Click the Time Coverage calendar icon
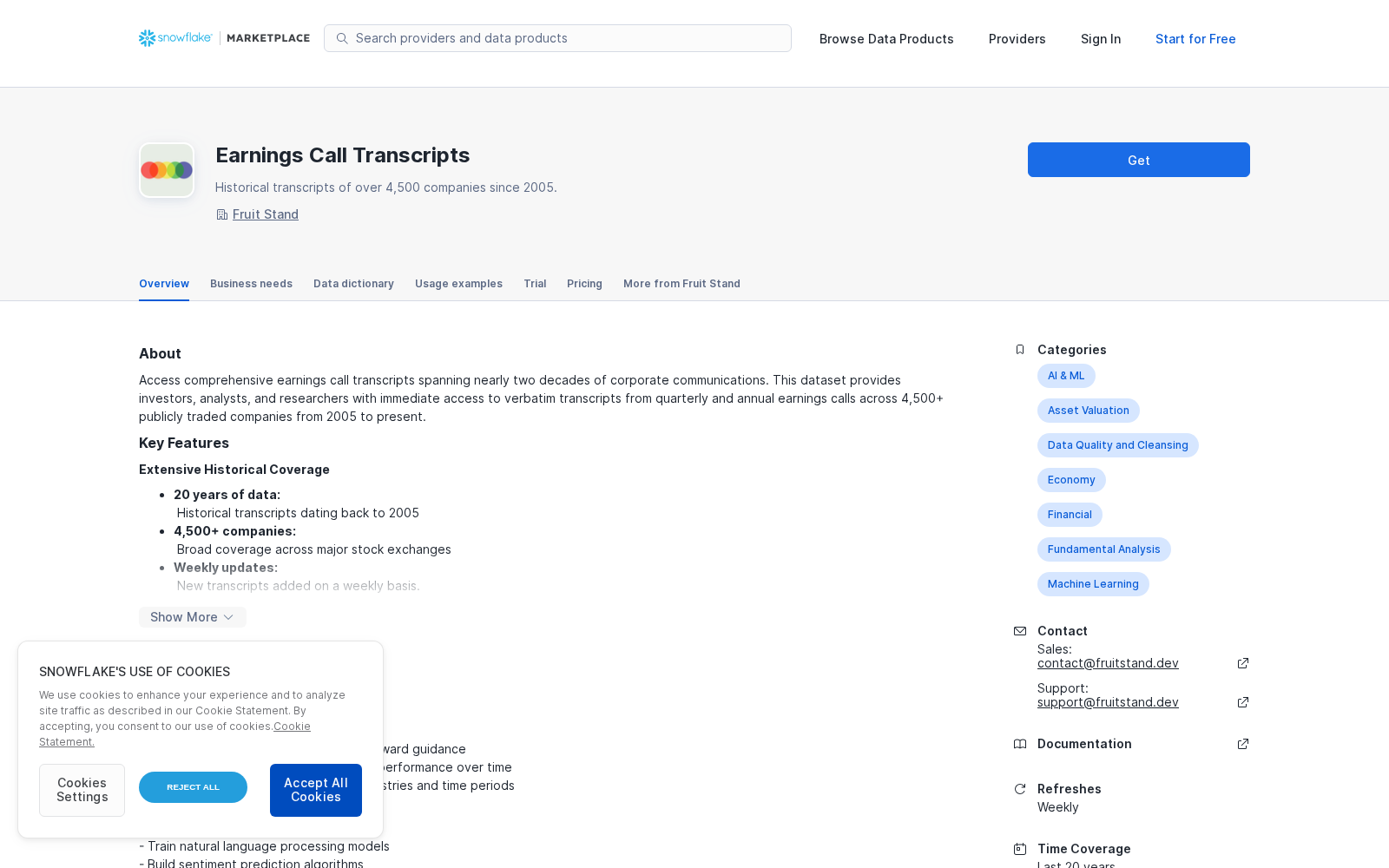Screen dimensions: 1389x868 [x=1020, y=849]
